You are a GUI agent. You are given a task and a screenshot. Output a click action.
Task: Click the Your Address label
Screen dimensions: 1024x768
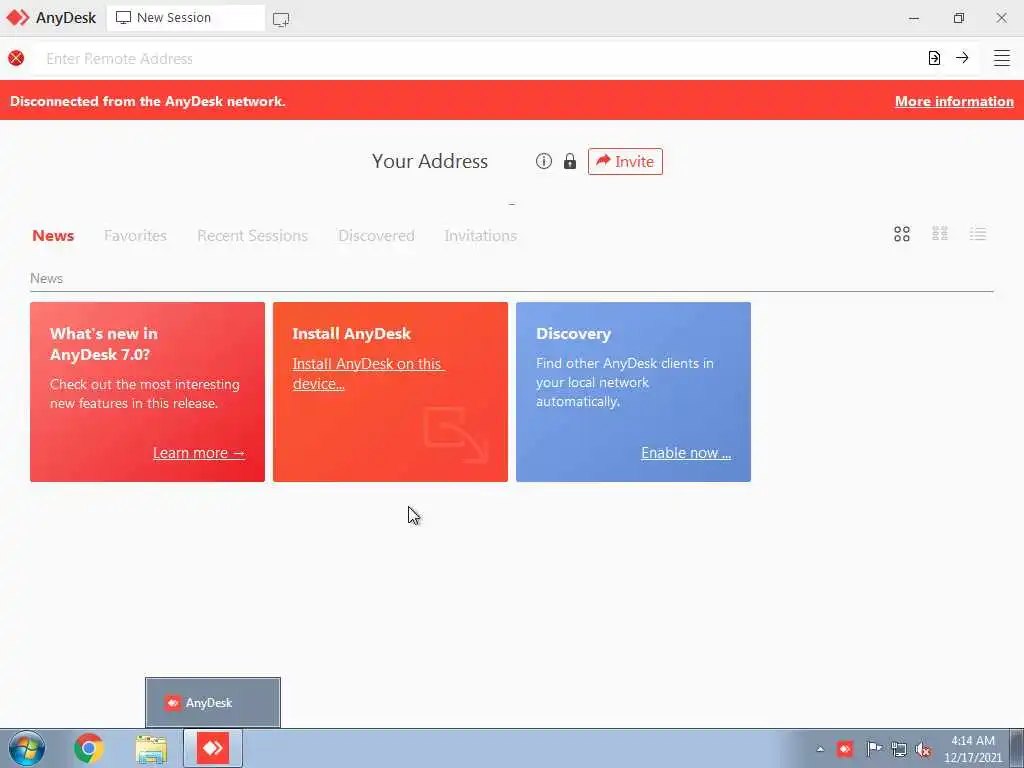tap(430, 161)
